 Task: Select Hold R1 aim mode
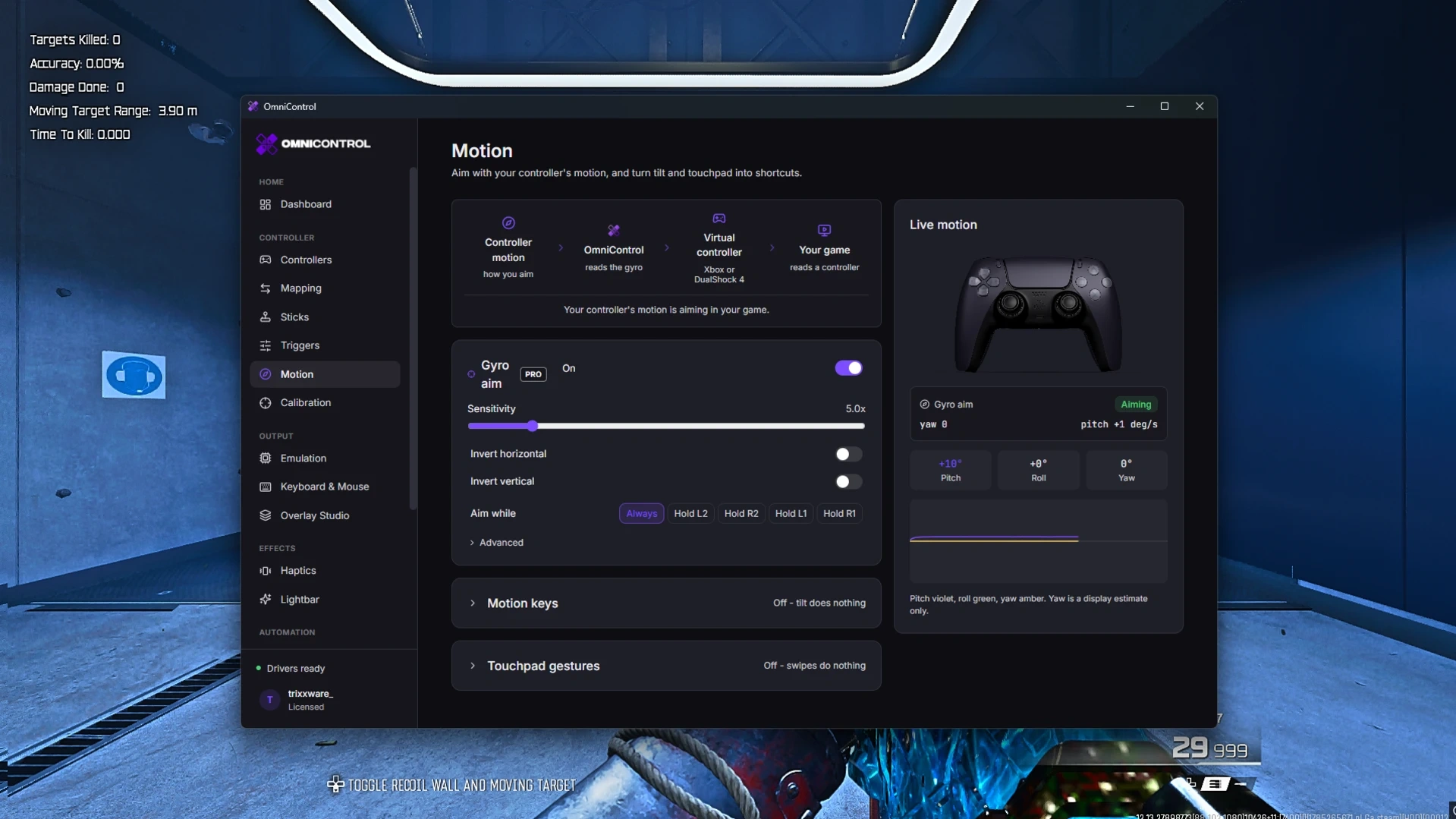[x=839, y=514]
